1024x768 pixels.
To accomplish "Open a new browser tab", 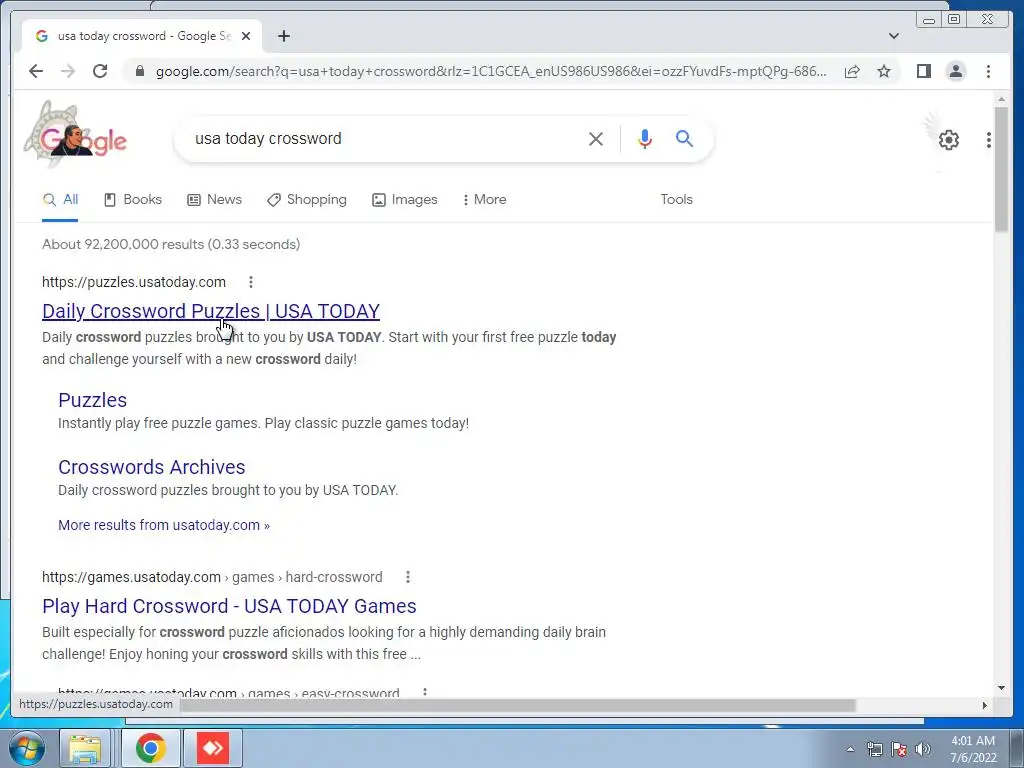I will [x=283, y=36].
